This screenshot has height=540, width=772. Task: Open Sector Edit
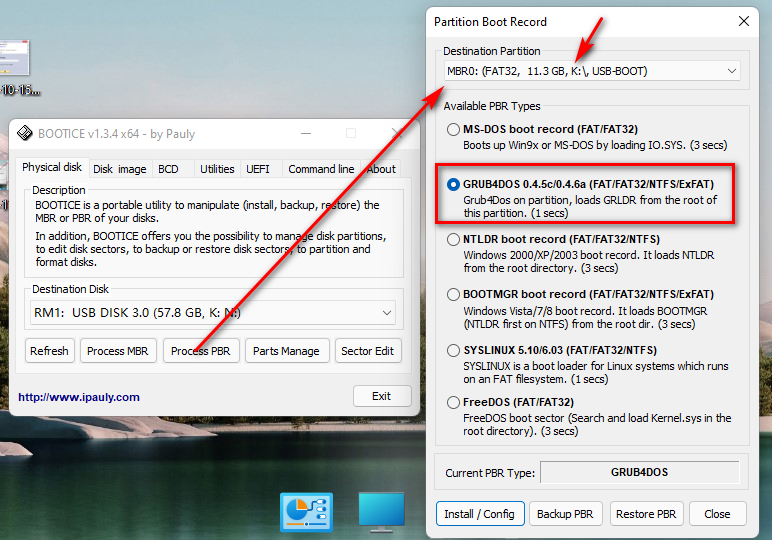(x=368, y=351)
